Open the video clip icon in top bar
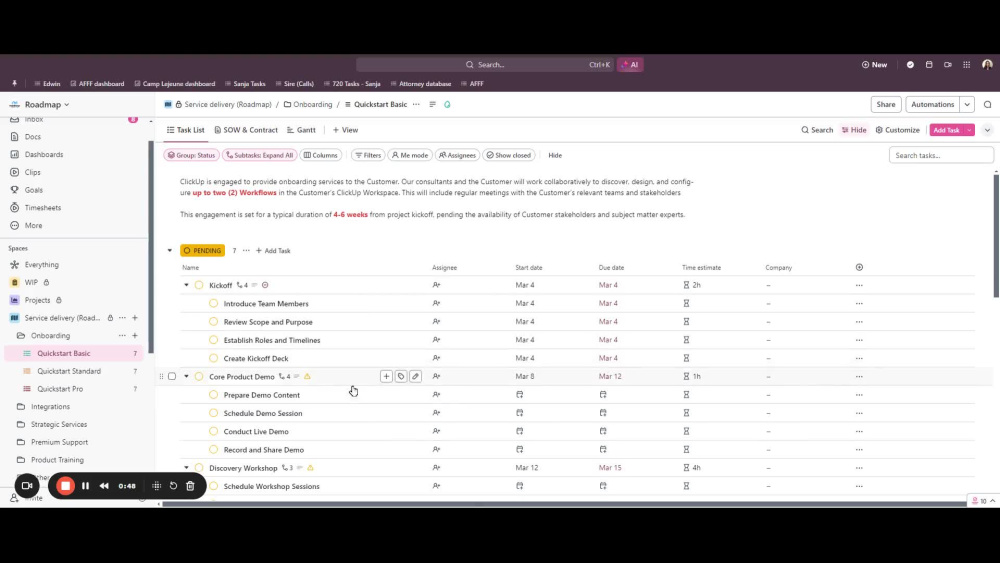This screenshot has height=563, width=1000. 948,64
